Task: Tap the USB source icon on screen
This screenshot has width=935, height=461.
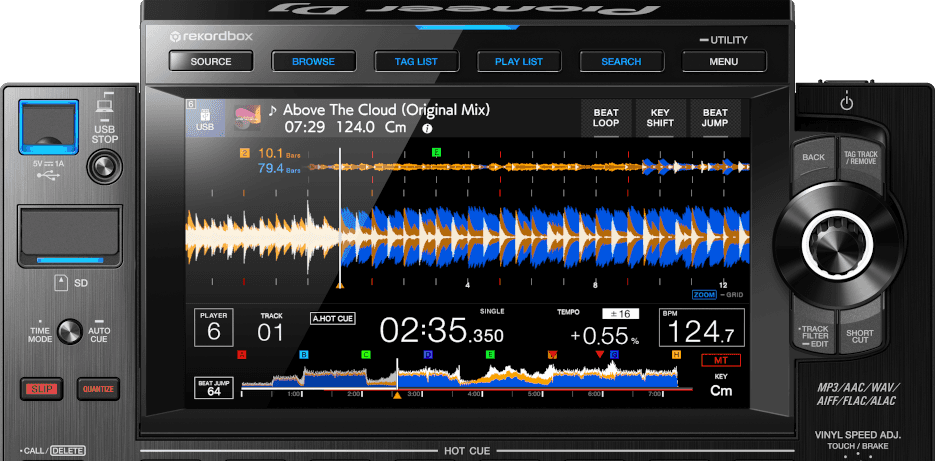Action: pyautogui.click(x=205, y=120)
